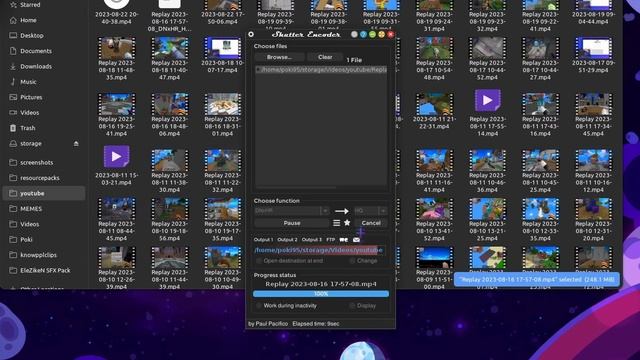This screenshot has width=640, height=360.
Task: Open the task list icon beside Pause
Action: (x=336, y=223)
